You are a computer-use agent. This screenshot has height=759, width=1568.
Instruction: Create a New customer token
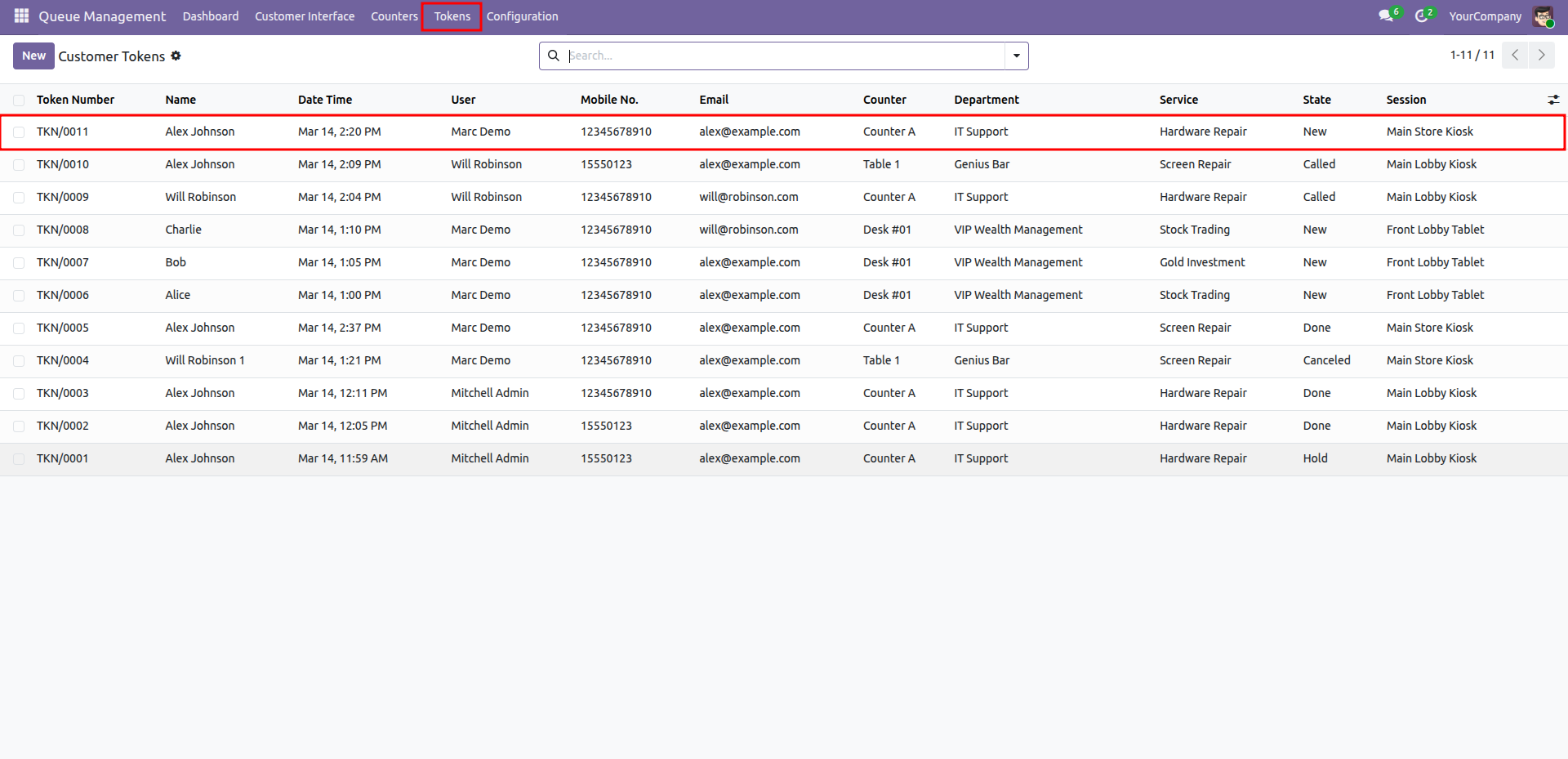(x=33, y=56)
